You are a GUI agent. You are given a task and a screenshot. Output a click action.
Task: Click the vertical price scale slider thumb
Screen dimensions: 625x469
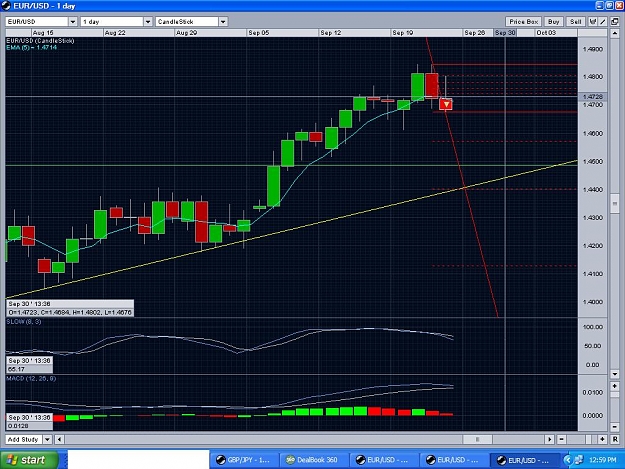pyautogui.click(x=614, y=204)
